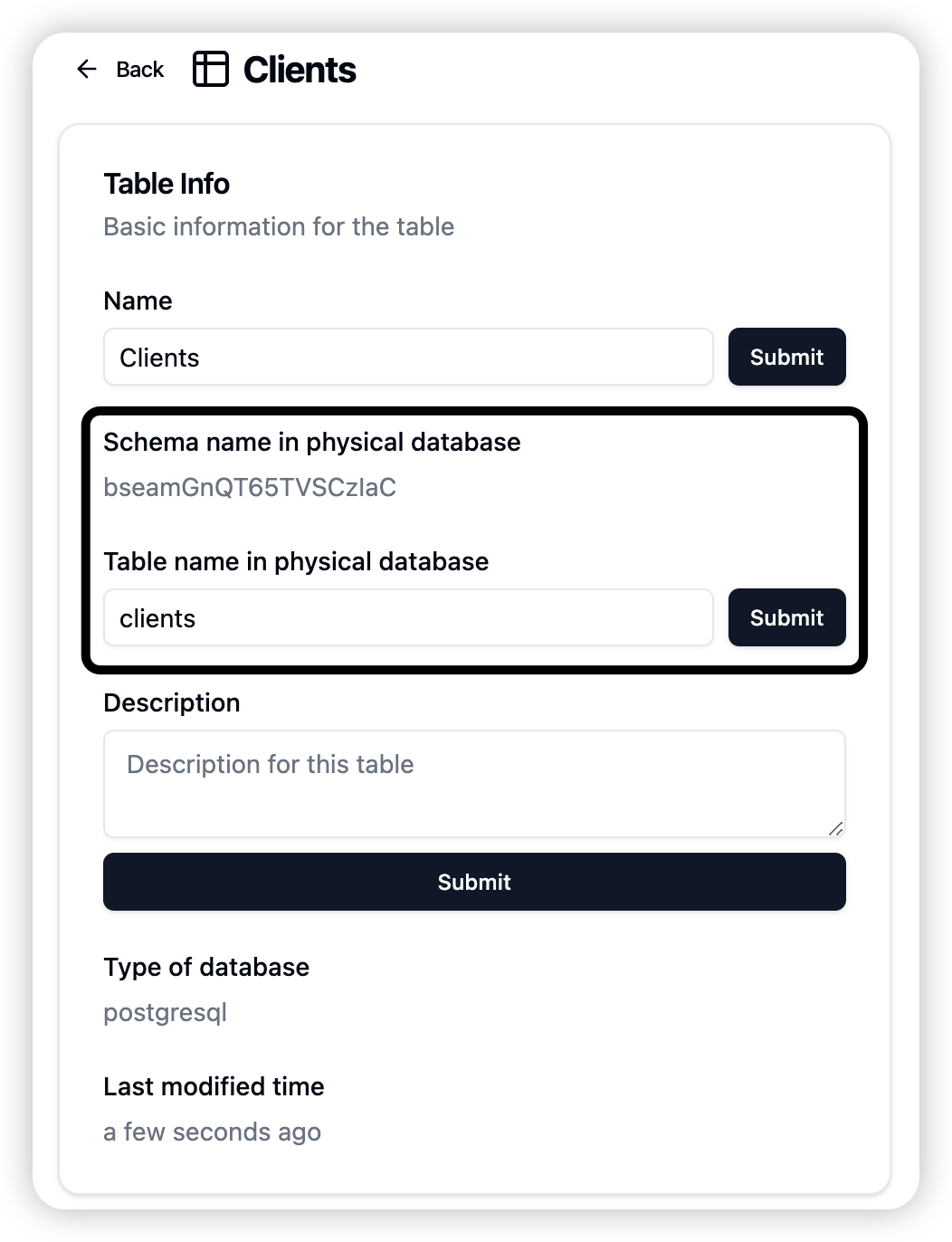Submit the new table Name
Image resolution: width=952 pixels, height=1242 pixels.
point(786,357)
